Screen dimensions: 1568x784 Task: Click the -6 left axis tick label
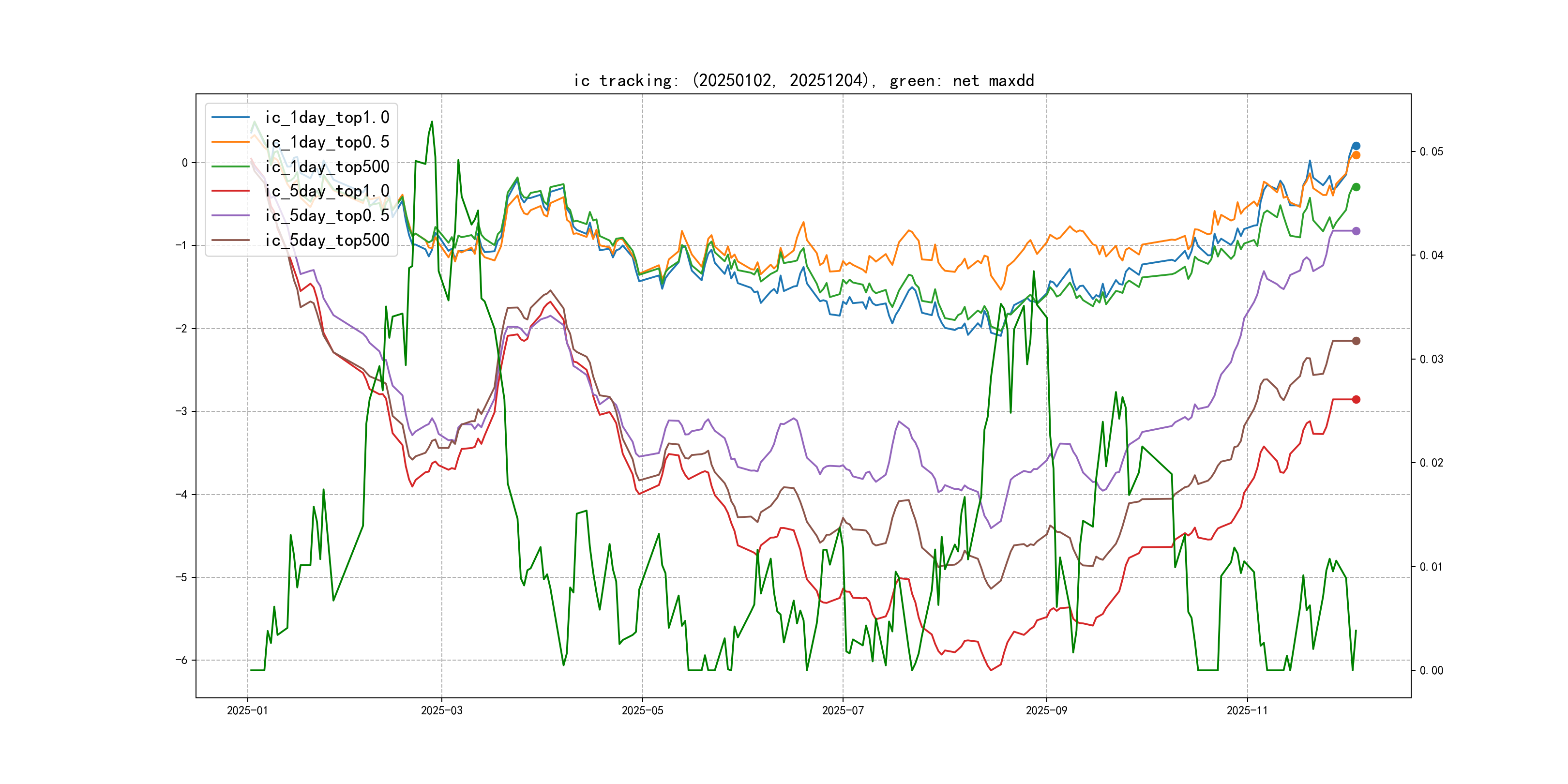(x=181, y=660)
